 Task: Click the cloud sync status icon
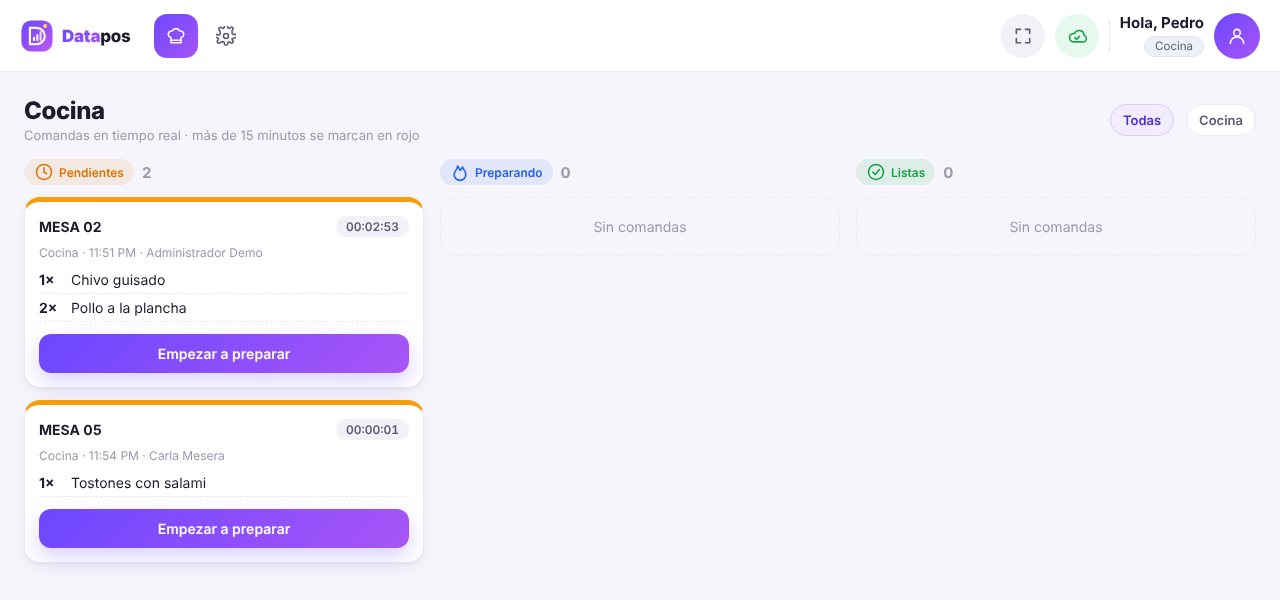pos(1077,36)
